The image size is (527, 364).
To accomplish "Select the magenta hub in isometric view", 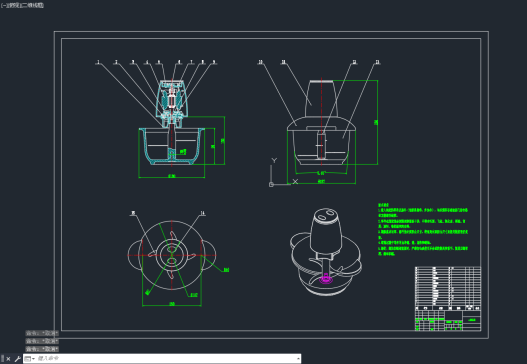I will 325,278.
